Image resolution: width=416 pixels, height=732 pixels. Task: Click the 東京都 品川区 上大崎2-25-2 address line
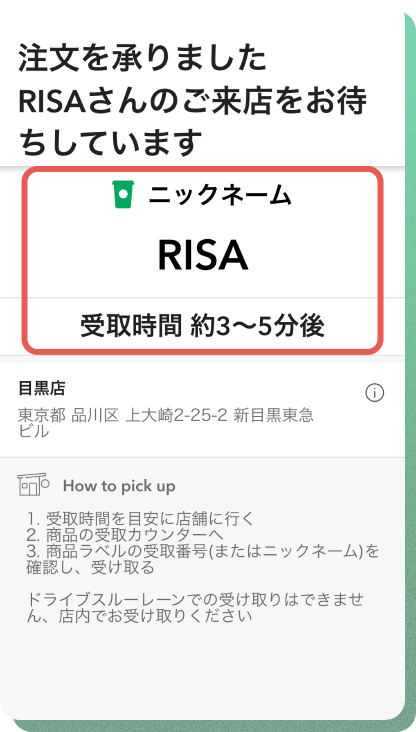(165, 415)
